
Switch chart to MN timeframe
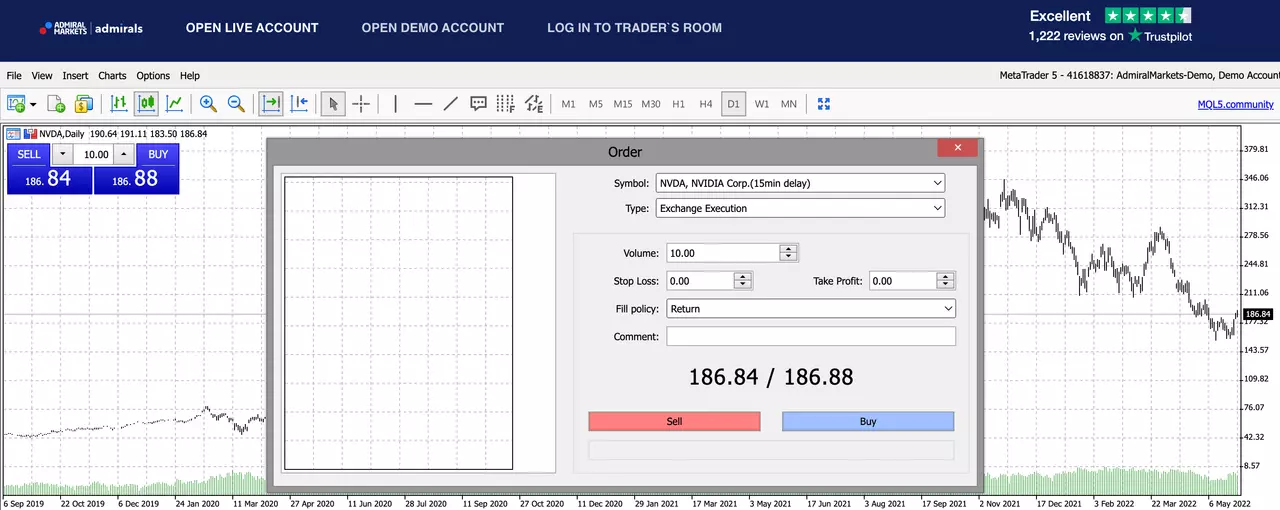789,104
